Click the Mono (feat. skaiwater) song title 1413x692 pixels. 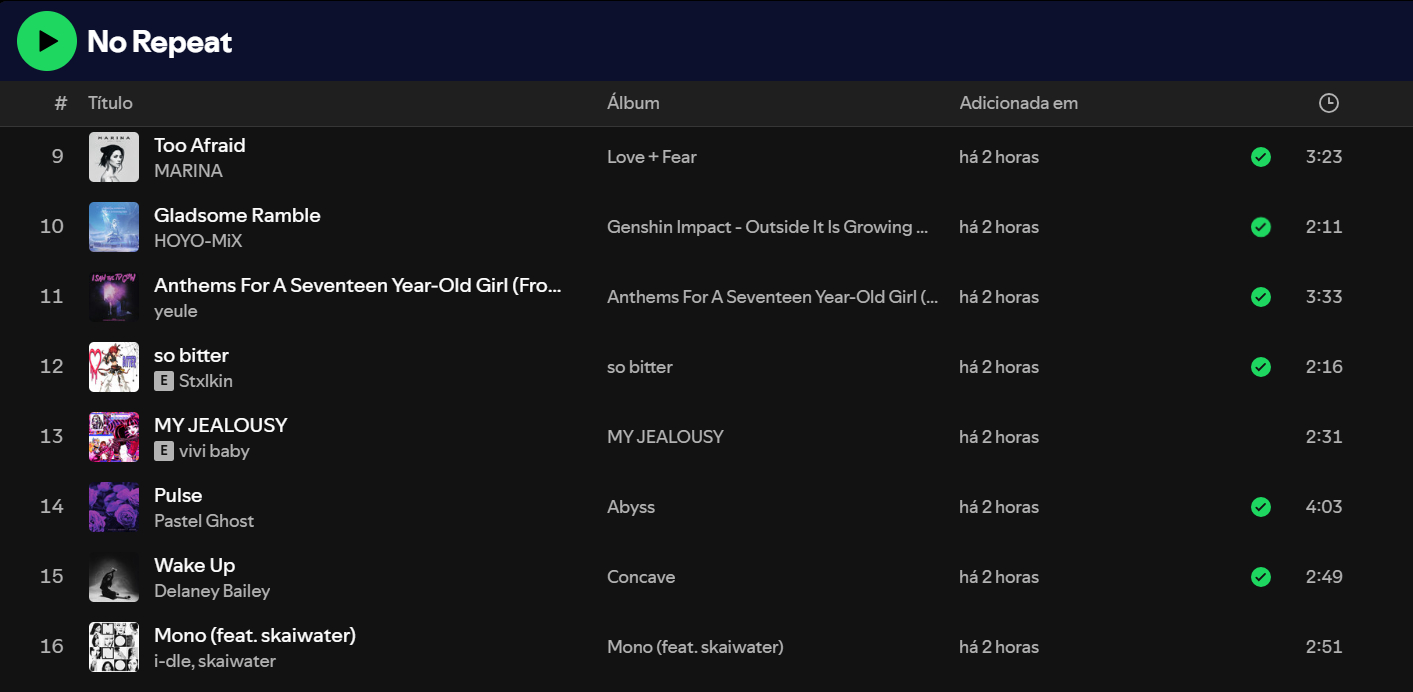(x=255, y=635)
